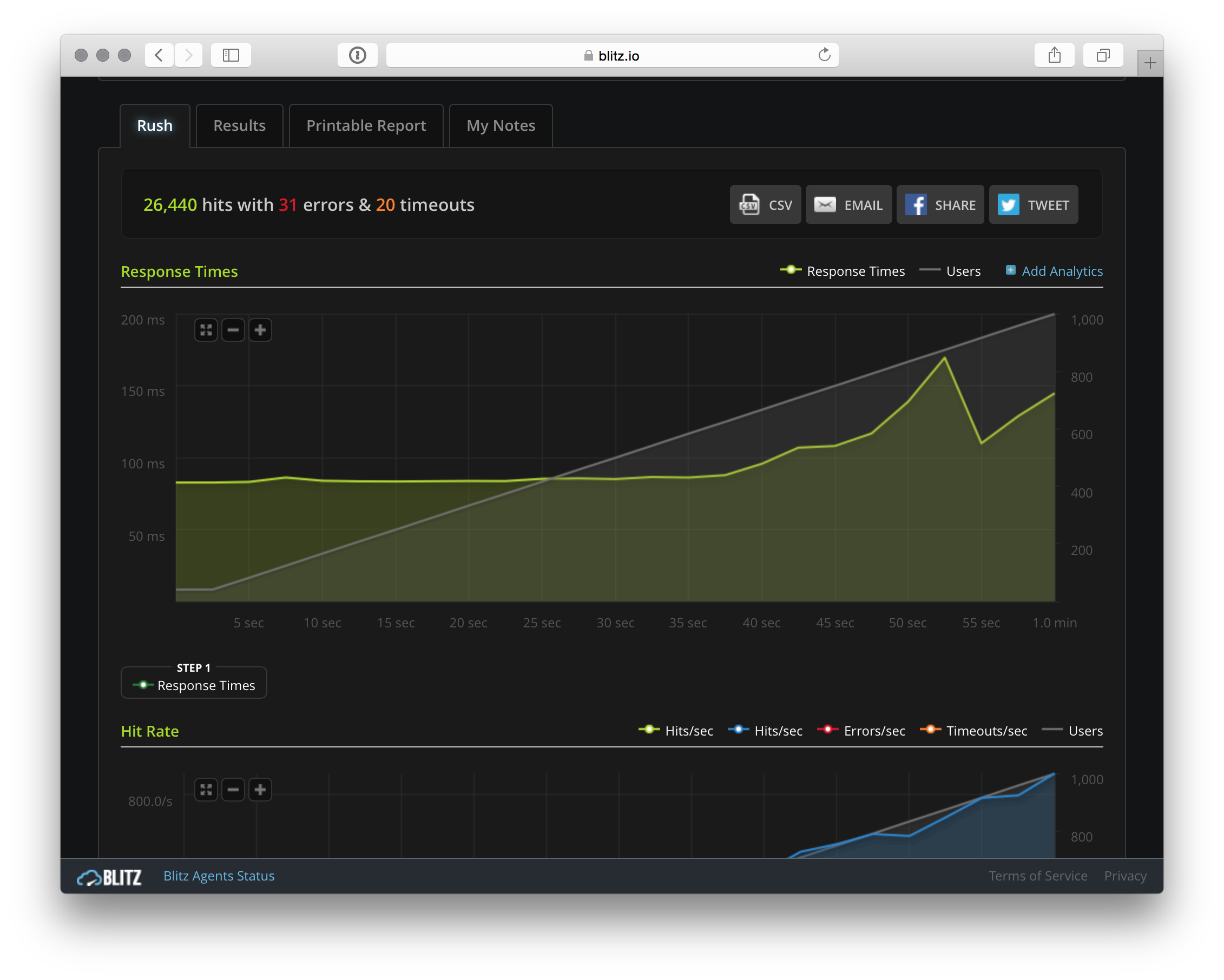
Task: Reset zoom on Hit Rate chart
Action: tap(206, 790)
